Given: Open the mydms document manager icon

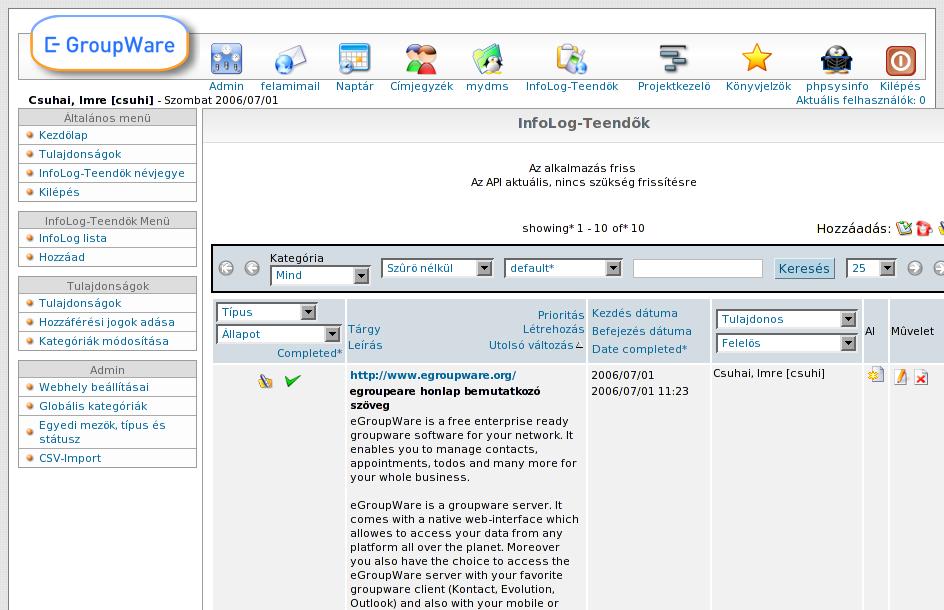Looking at the screenshot, I should tap(487, 59).
